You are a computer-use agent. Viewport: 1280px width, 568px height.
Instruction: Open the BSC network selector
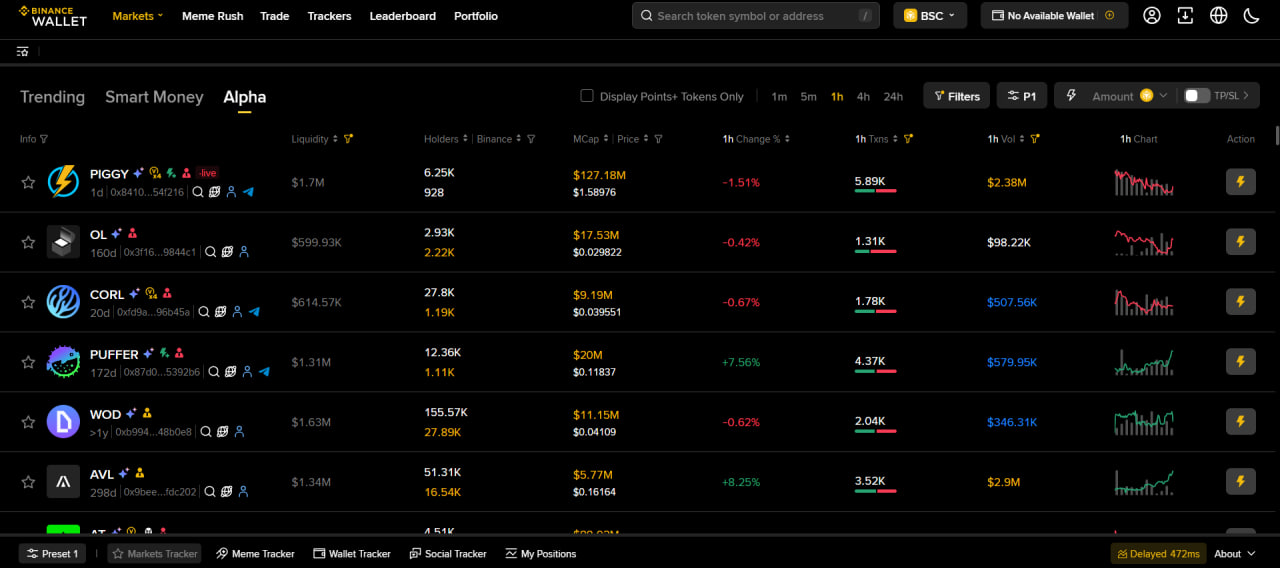[x=930, y=16]
